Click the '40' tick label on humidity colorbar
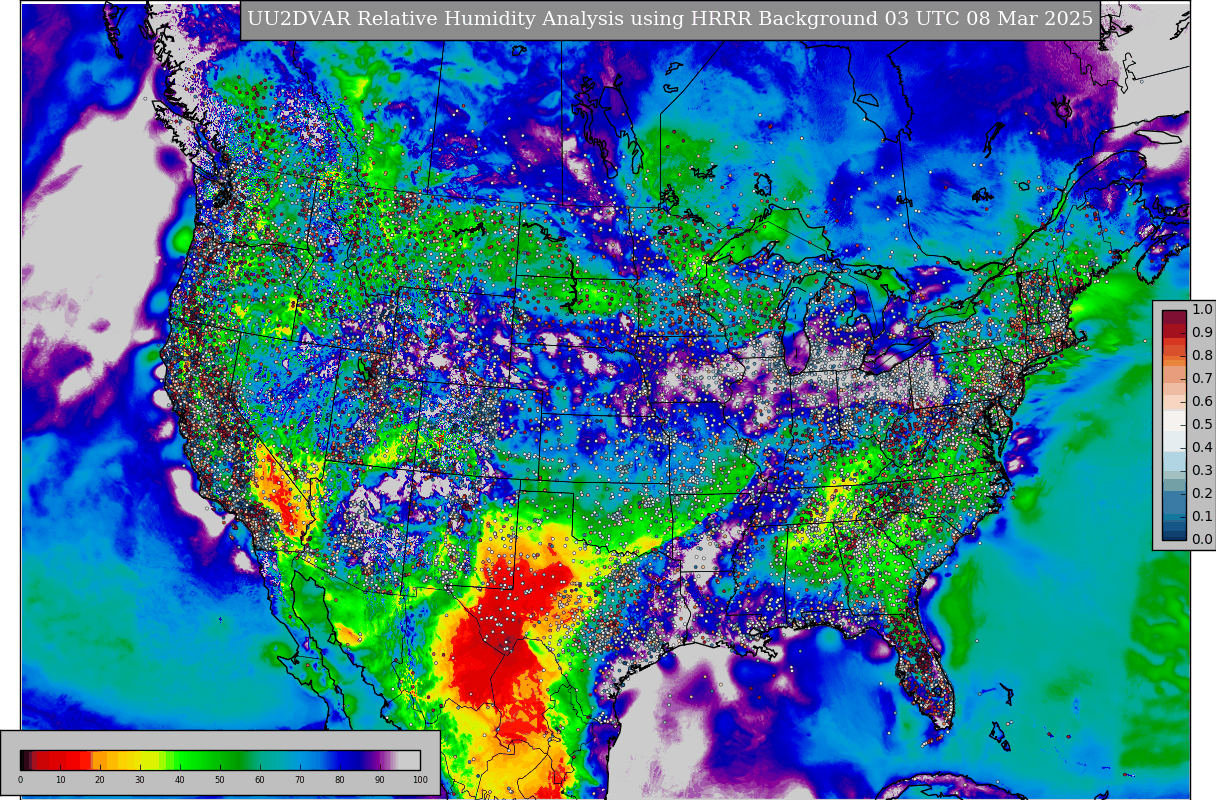Image resolution: width=1216 pixels, height=800 pixels. [180, 780]
